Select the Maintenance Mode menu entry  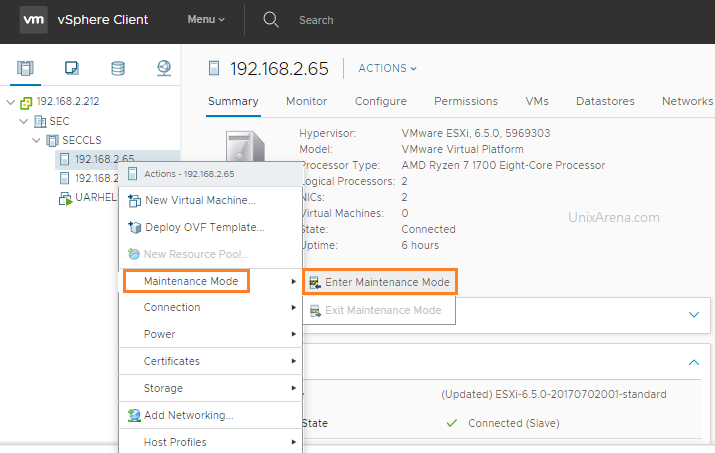point(210,281)
